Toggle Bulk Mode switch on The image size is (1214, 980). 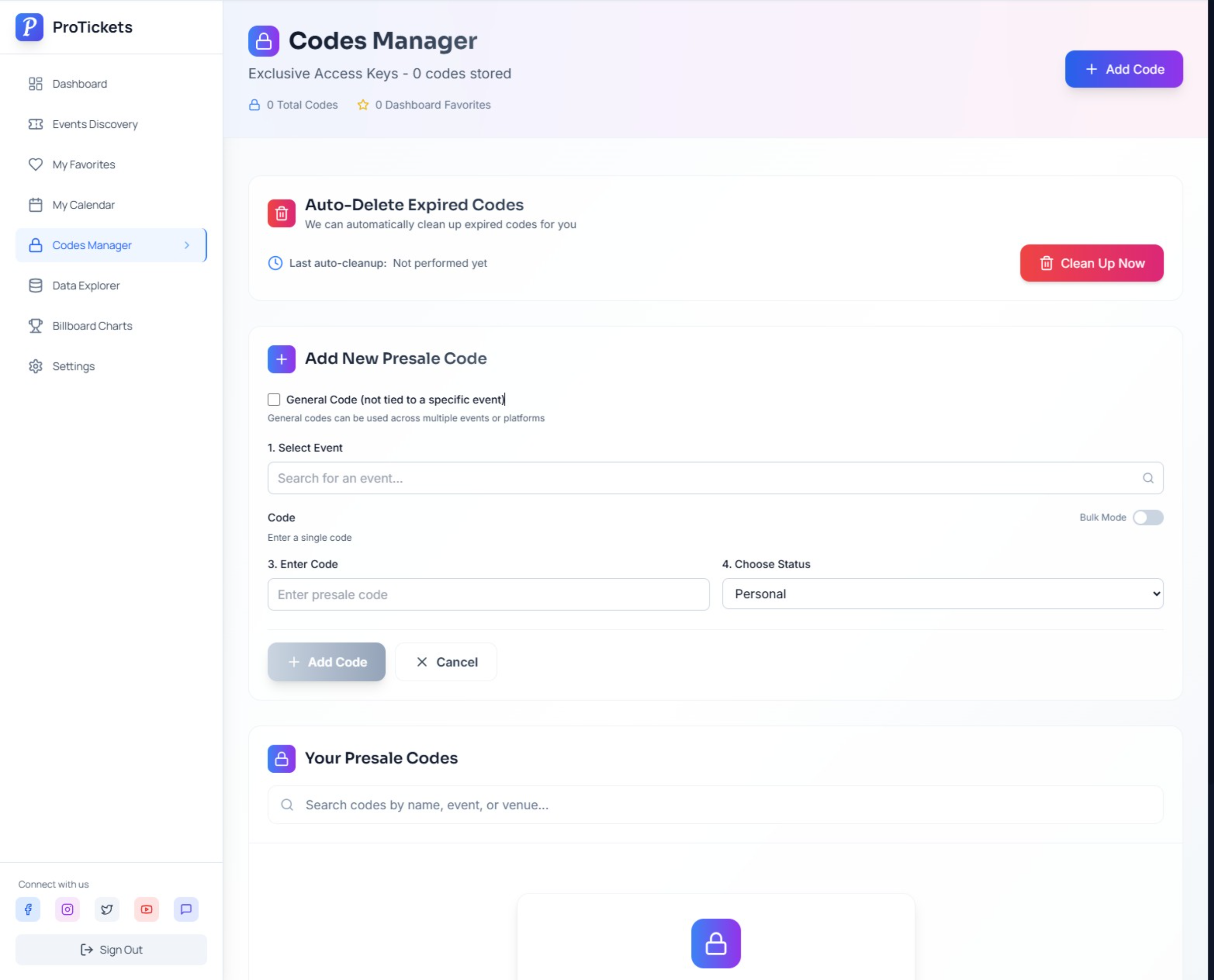click(x=1148, y=518)
